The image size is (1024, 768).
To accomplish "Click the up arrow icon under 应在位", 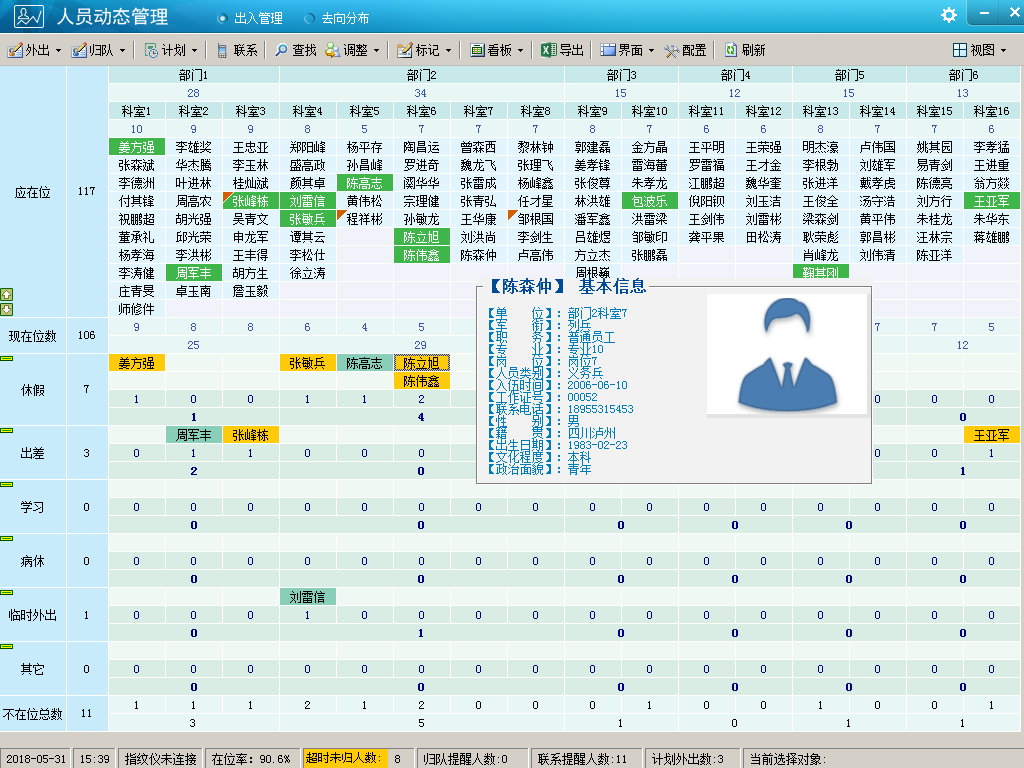I will (x=7, y=295).
